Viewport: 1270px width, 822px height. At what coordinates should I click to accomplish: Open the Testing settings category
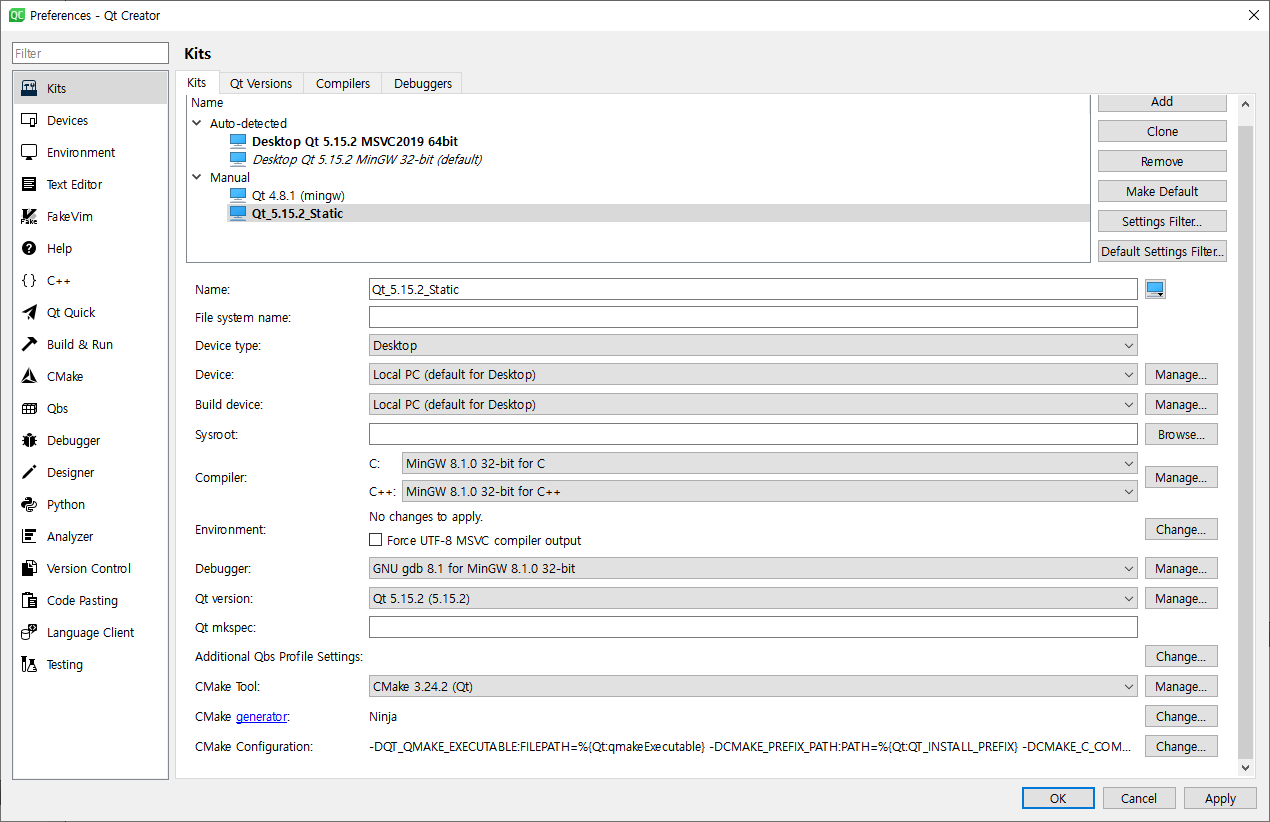(x=90, y=664)
